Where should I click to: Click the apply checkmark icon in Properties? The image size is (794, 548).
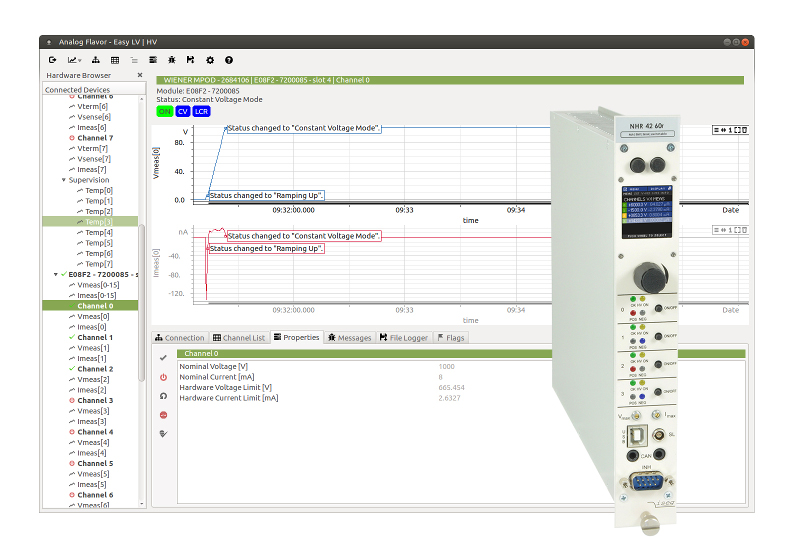(x=163, y=358)
